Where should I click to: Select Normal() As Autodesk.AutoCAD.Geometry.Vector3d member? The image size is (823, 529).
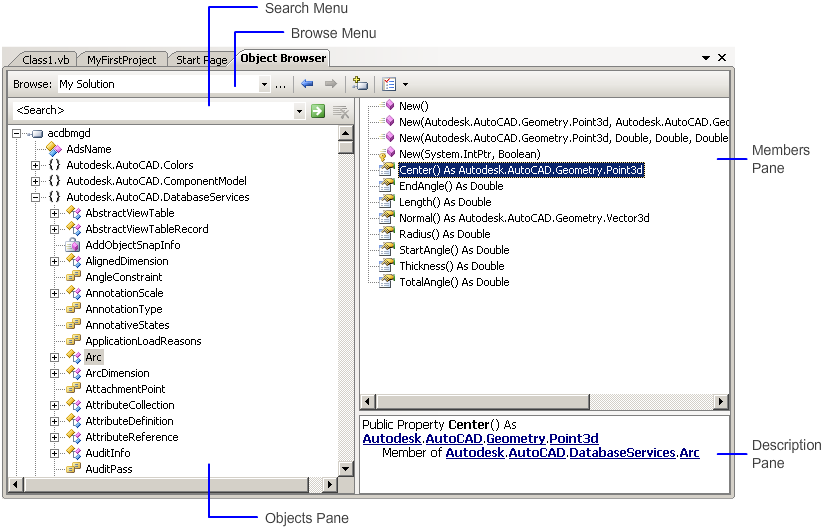(524, 218)
